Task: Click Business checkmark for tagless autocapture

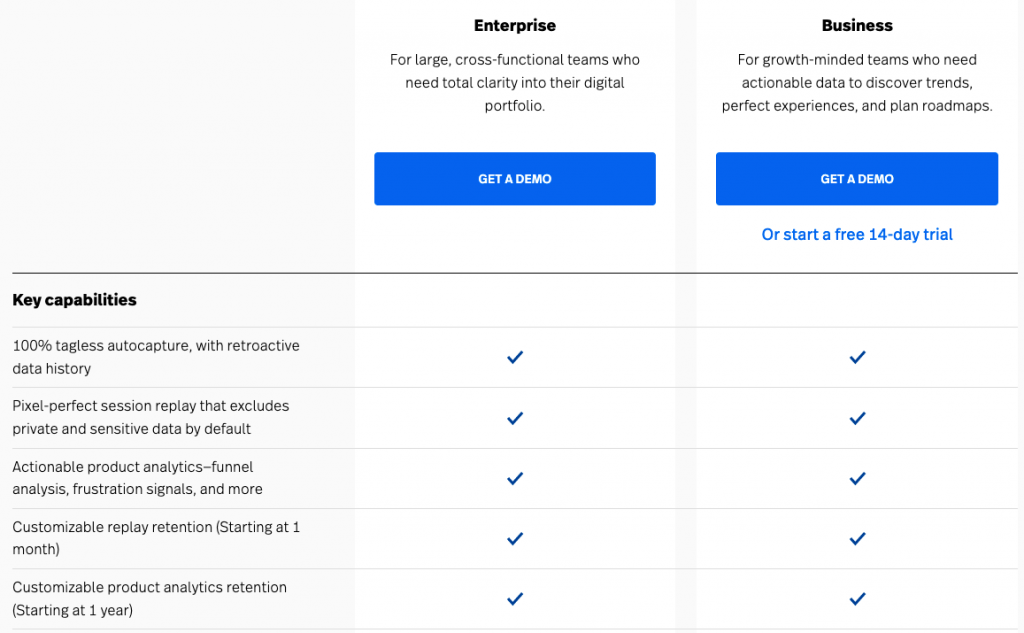Action: [x=857, y=357]
